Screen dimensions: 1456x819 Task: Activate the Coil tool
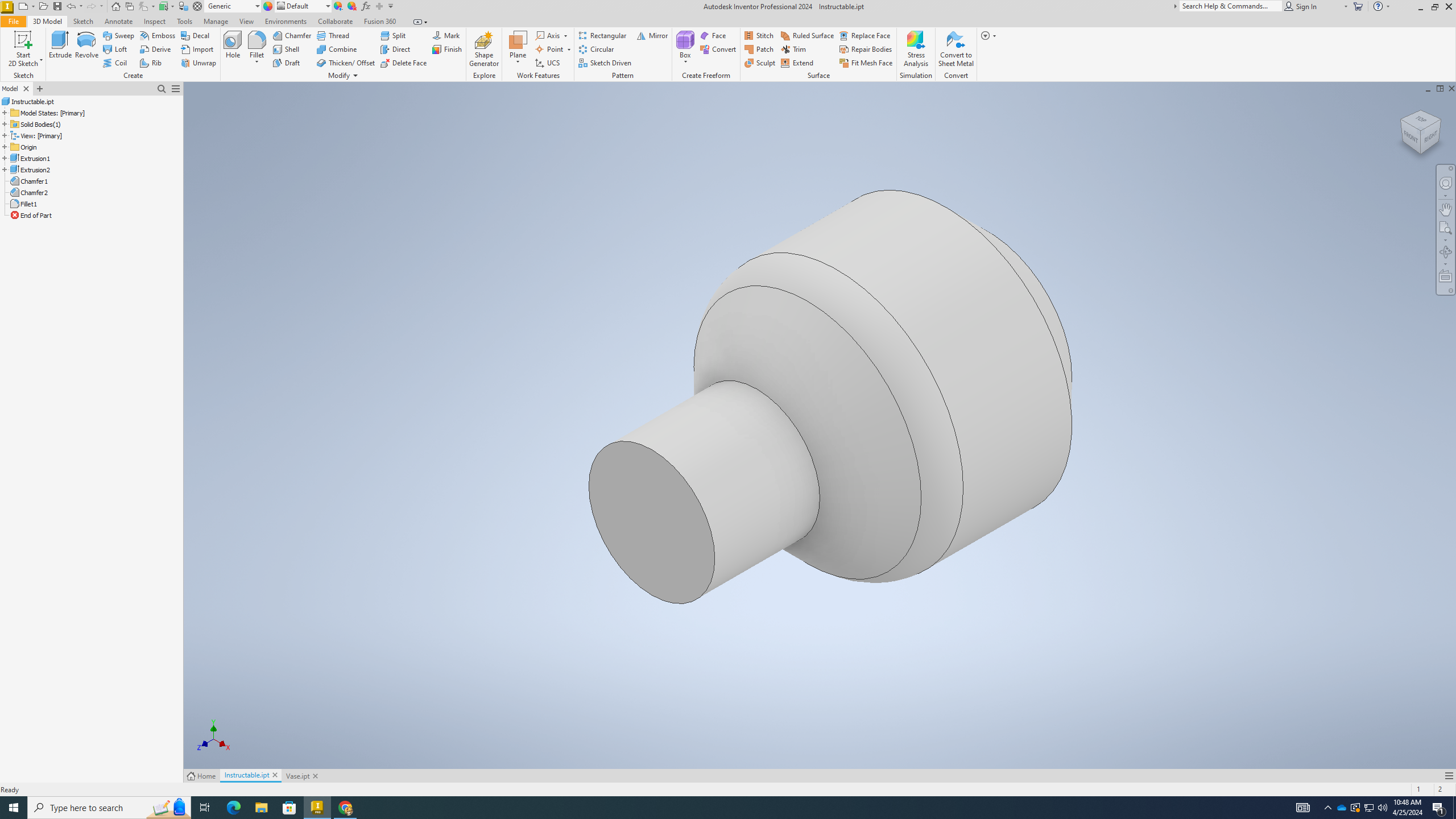coord(115,63)
